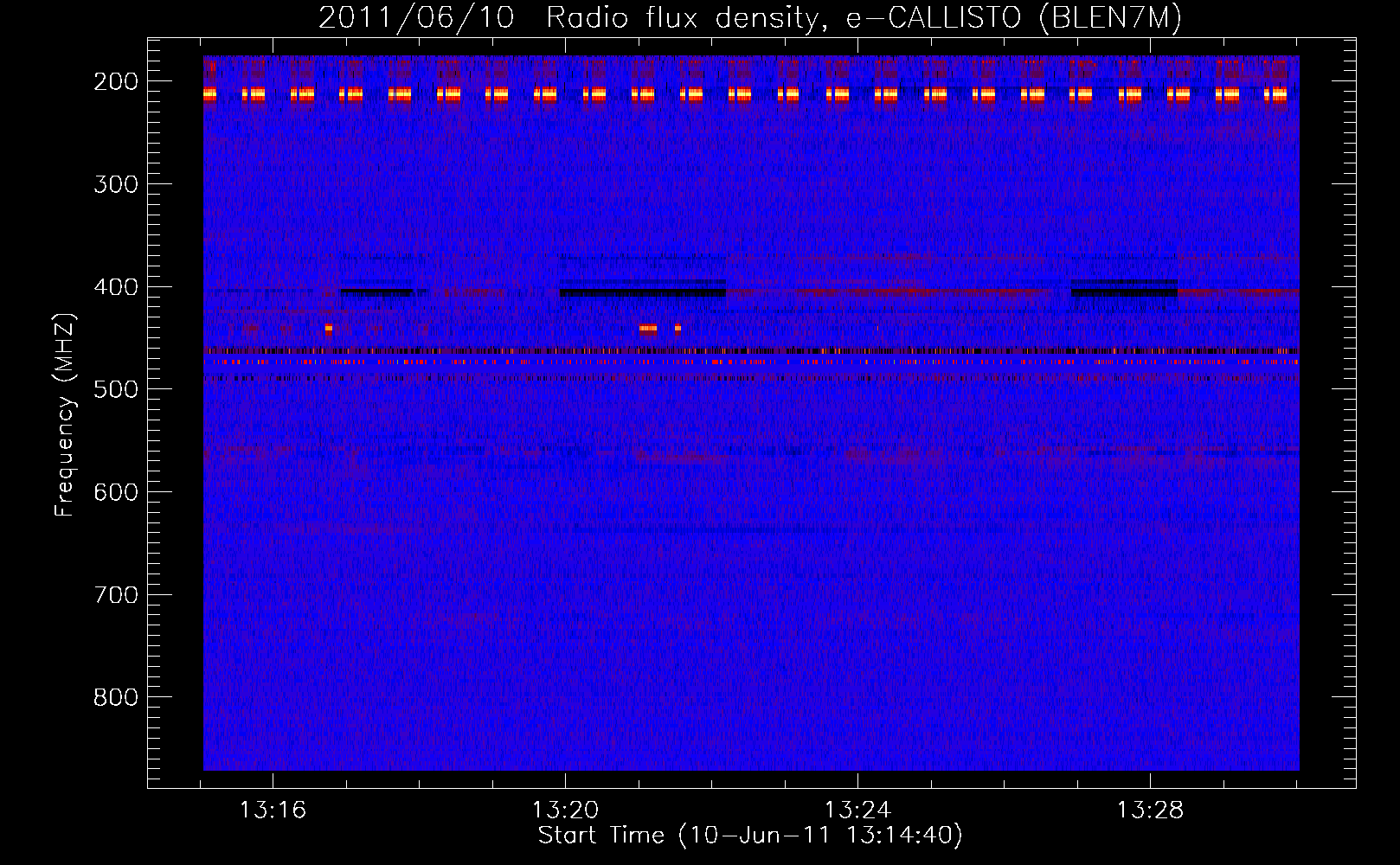
Task: Click the 13:20 time tick label
Action: pos(565,811)
